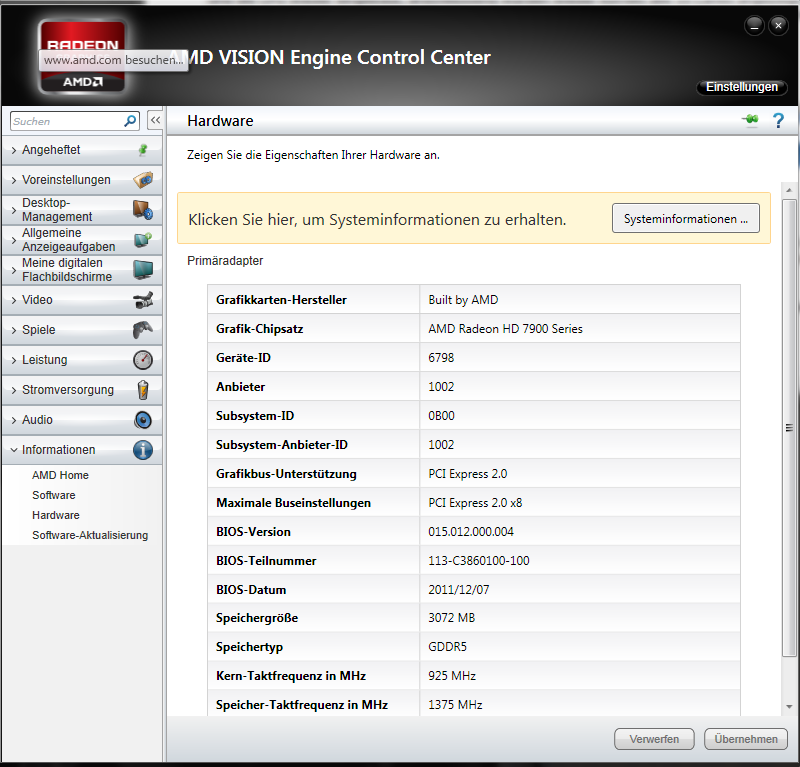This screenshot has height=767, width=800.
Task: Open the Software information page
Action: (54, 495)
